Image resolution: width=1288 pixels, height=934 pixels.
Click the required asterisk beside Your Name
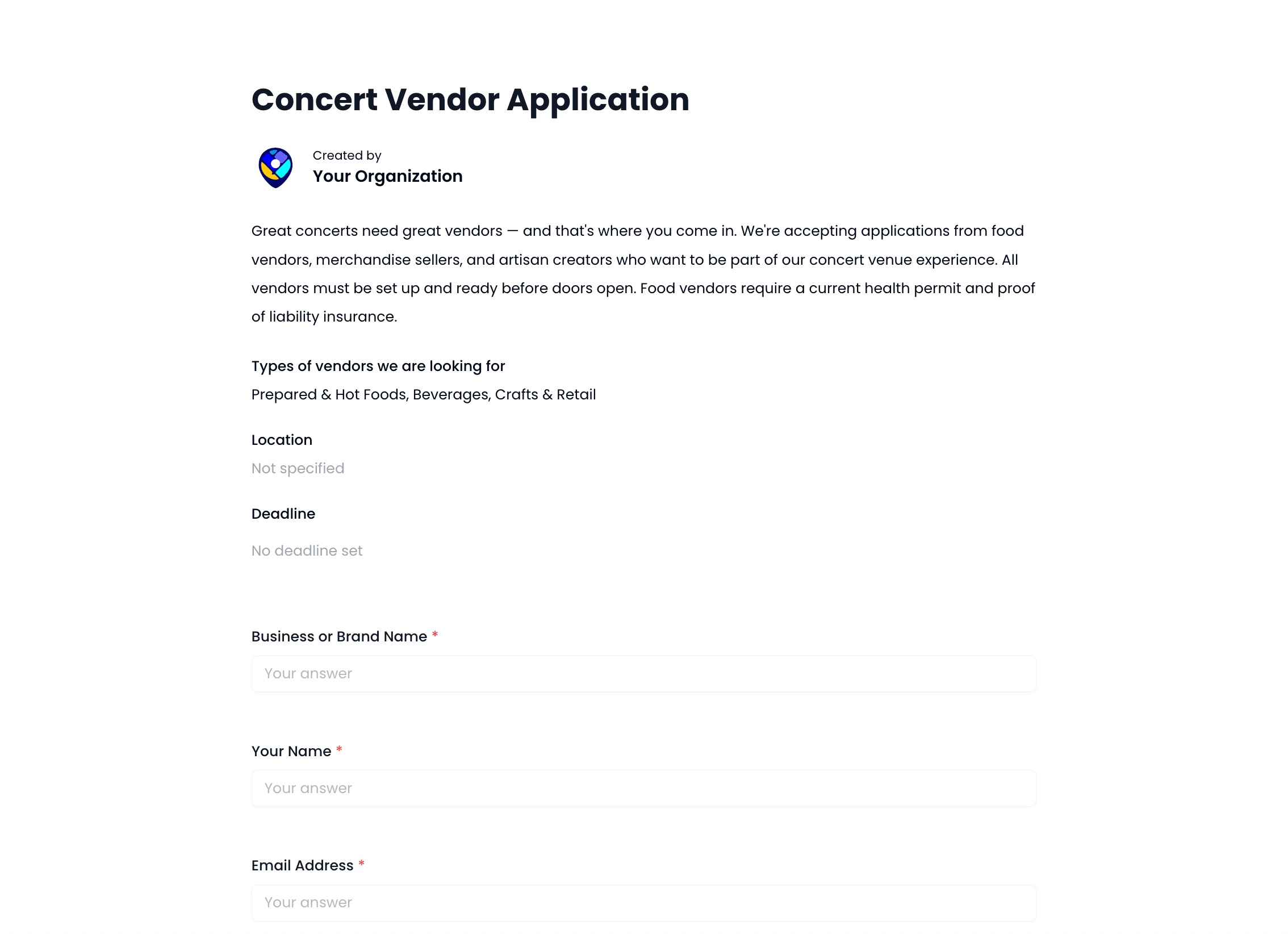point(339,749)
